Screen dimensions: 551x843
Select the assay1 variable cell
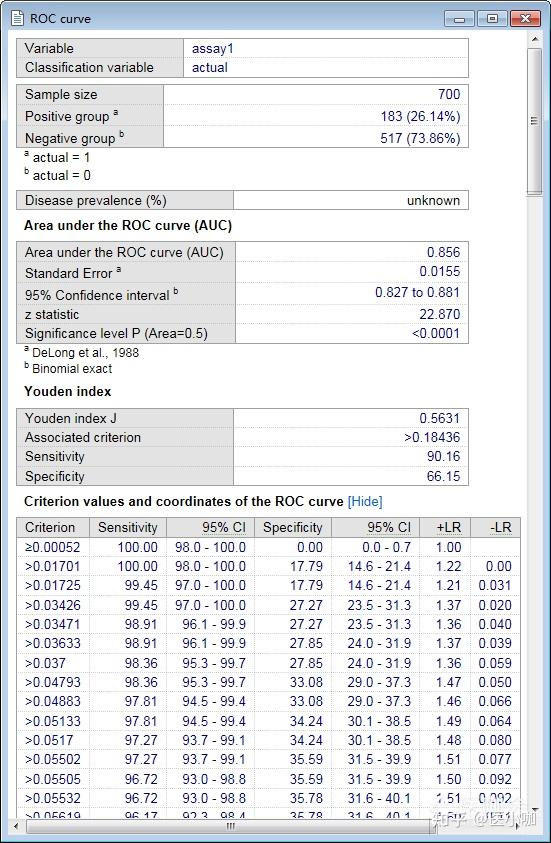[x=326, y=48]
